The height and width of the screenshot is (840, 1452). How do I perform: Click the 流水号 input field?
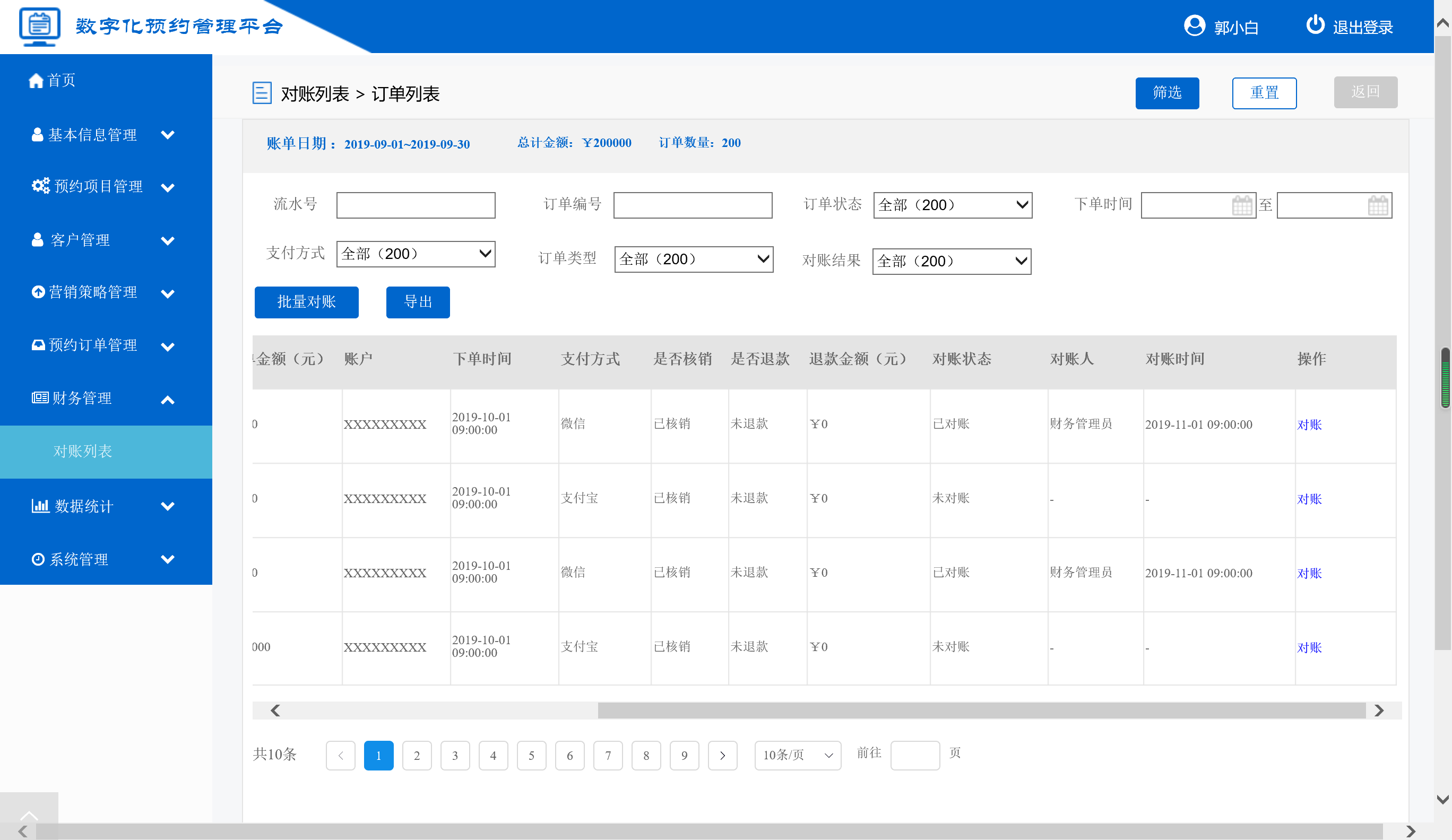416,205
